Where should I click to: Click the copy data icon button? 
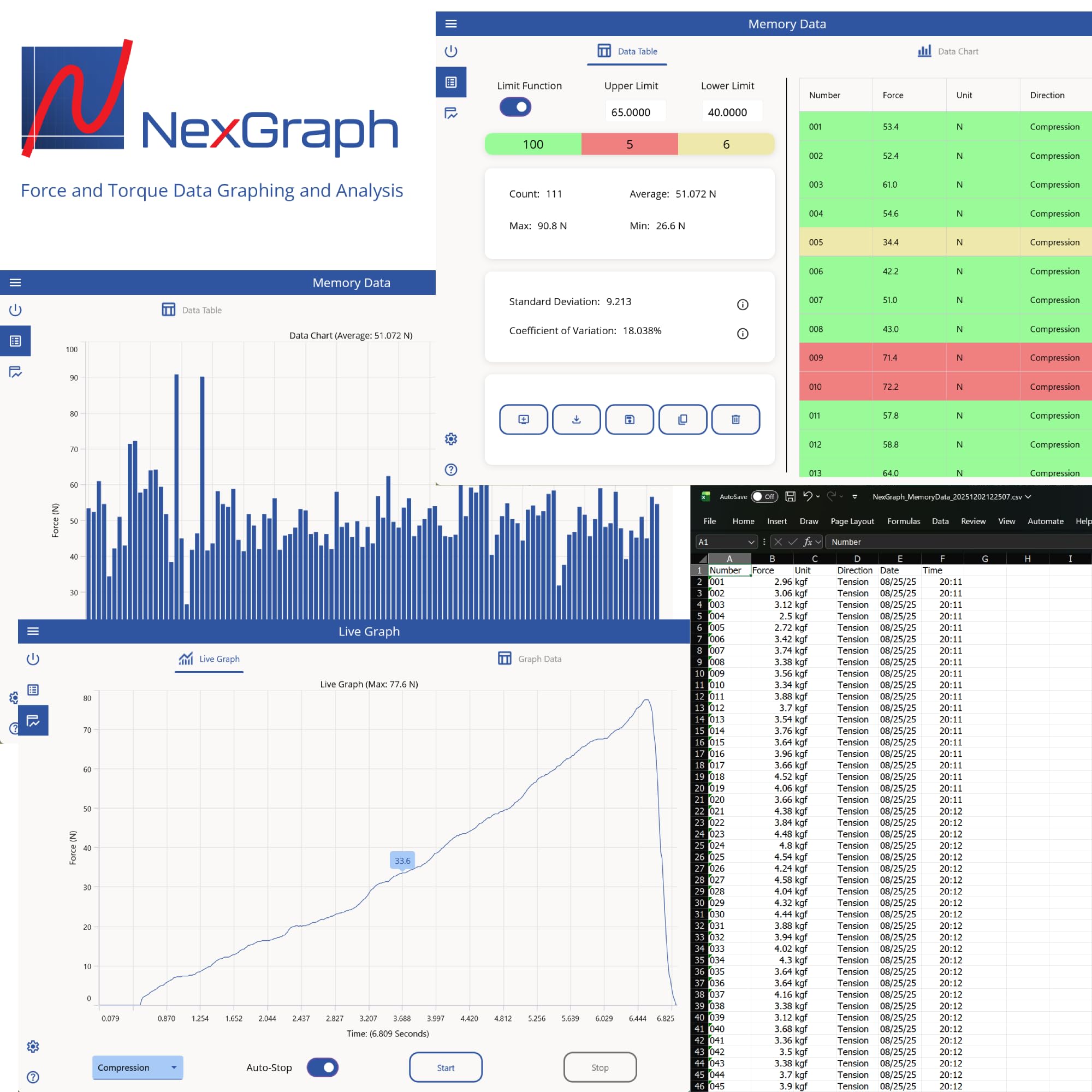(682, 419)
